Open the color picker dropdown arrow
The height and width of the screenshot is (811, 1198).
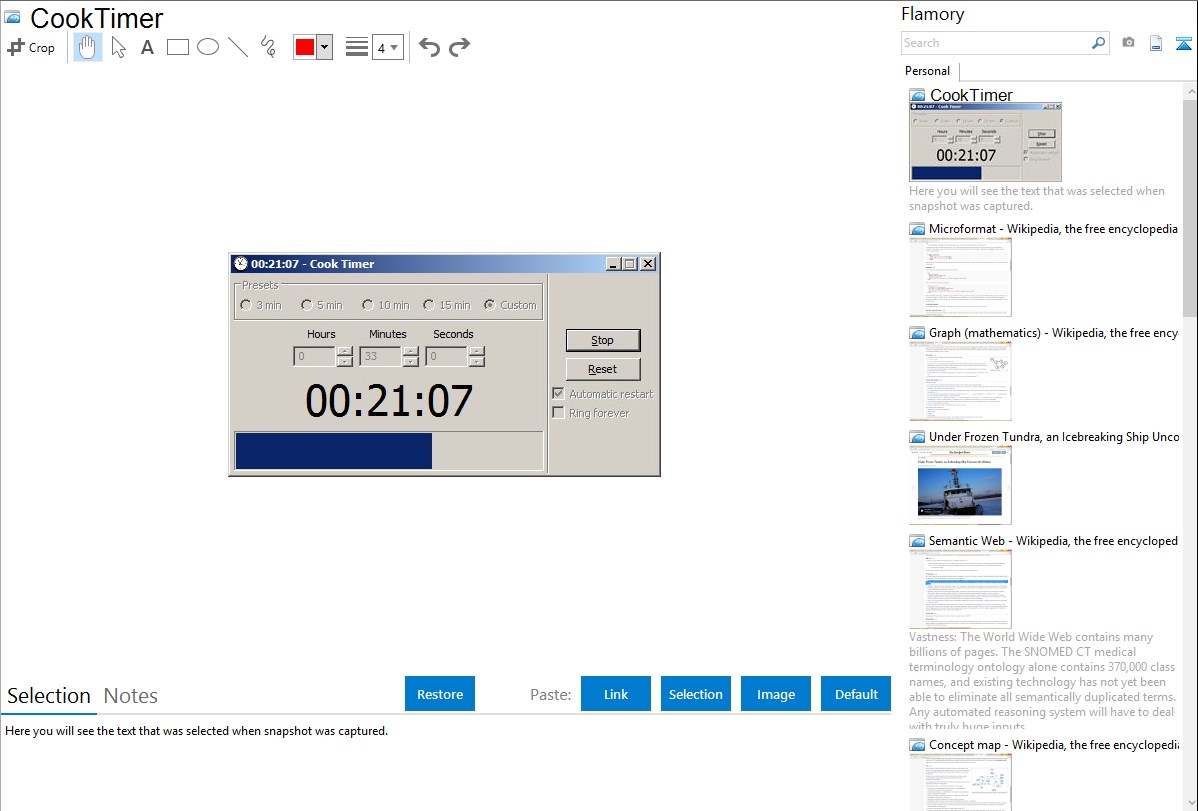[324, 47]
